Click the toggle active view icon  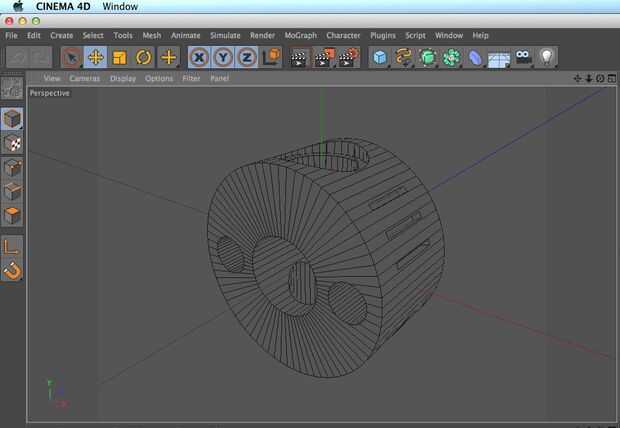pyautogui.click(x=612, y=78)
